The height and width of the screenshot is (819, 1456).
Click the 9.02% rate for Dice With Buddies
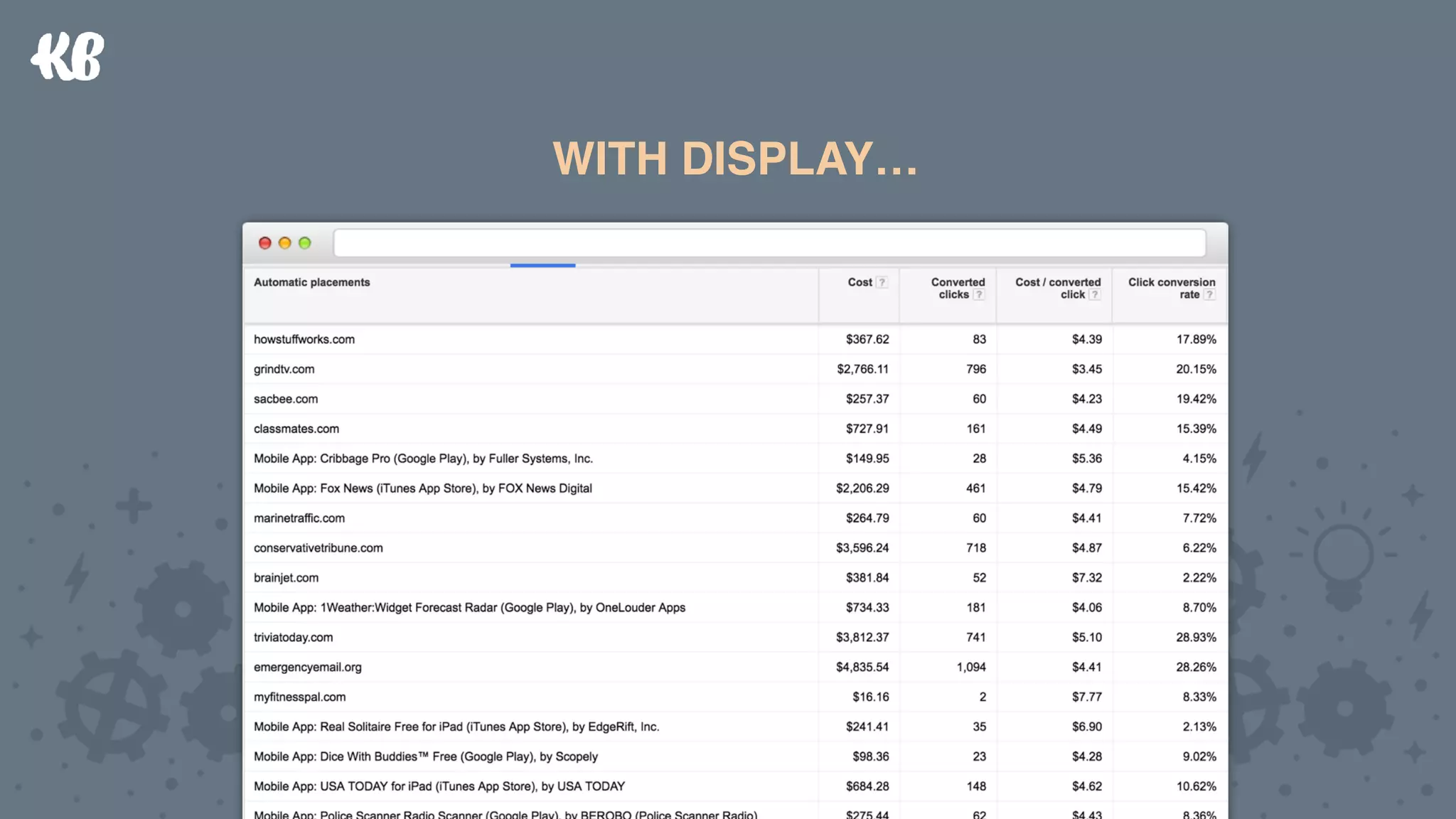click(1199, 757)
